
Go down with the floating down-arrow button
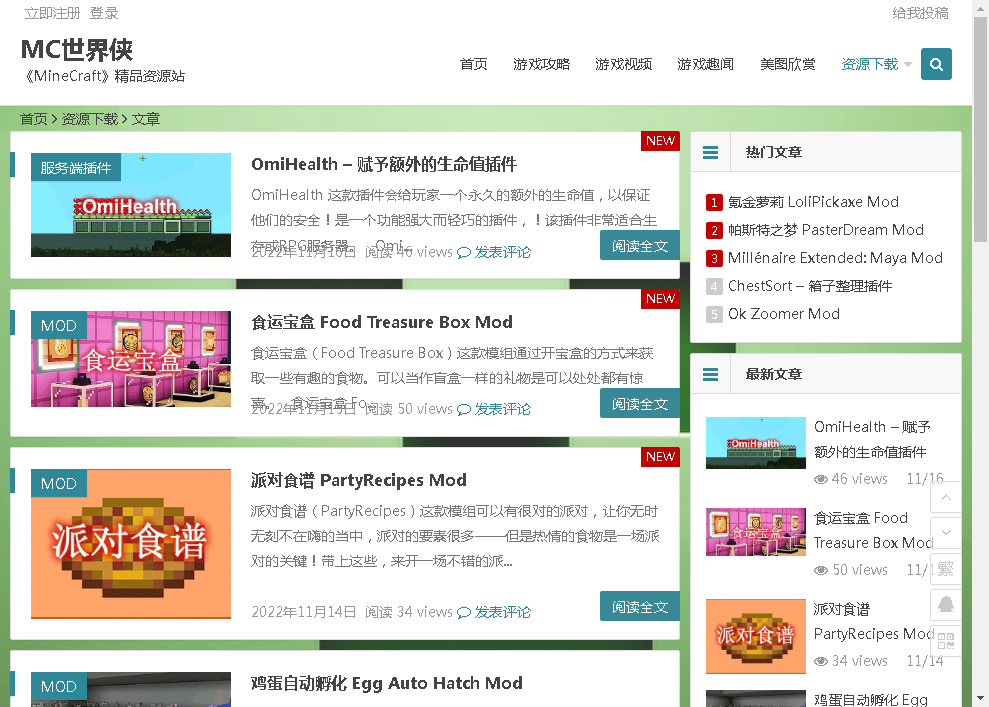[x=945, y=532]
